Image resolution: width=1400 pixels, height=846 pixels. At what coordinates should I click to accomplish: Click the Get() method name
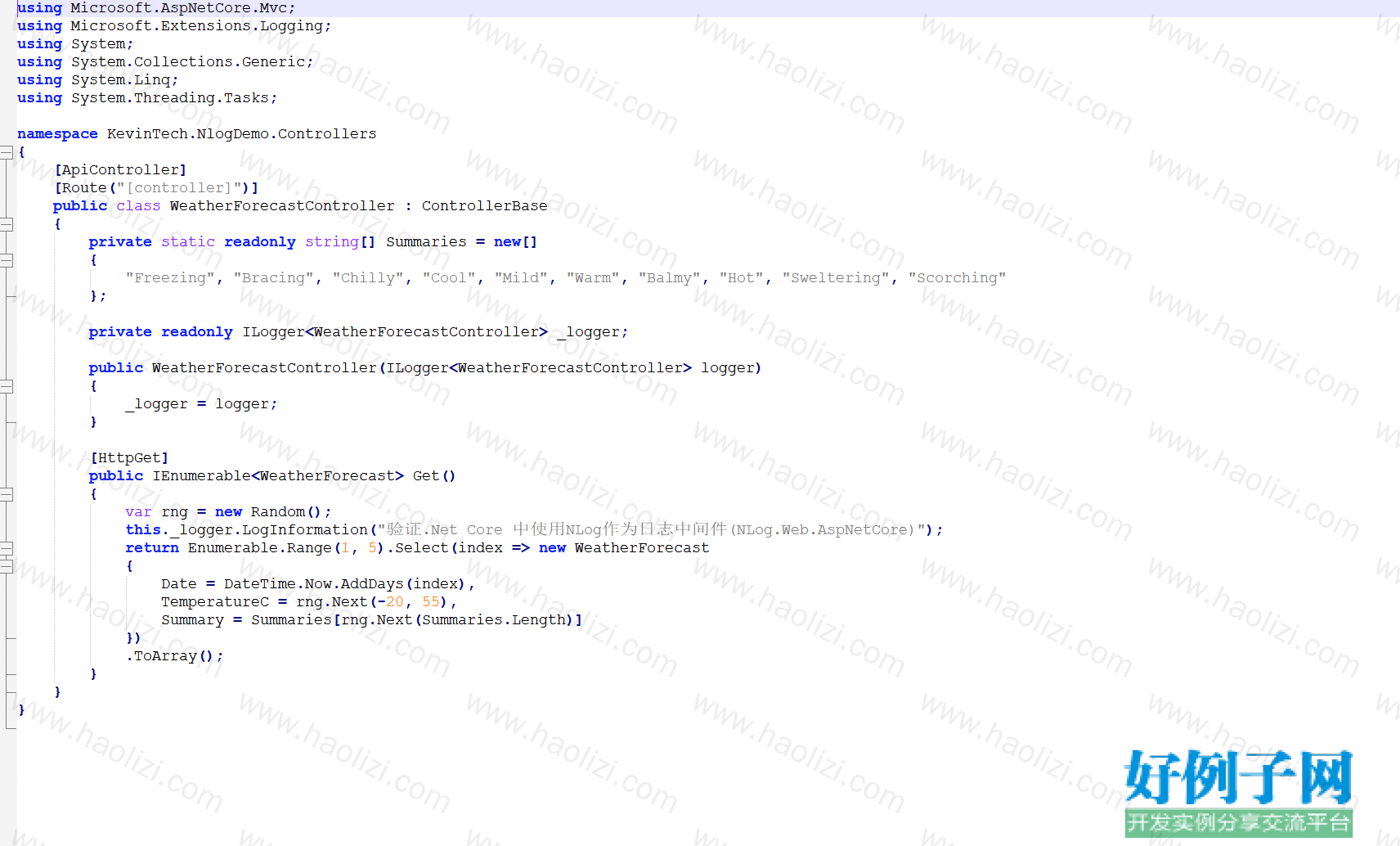[x=425, y=476]
